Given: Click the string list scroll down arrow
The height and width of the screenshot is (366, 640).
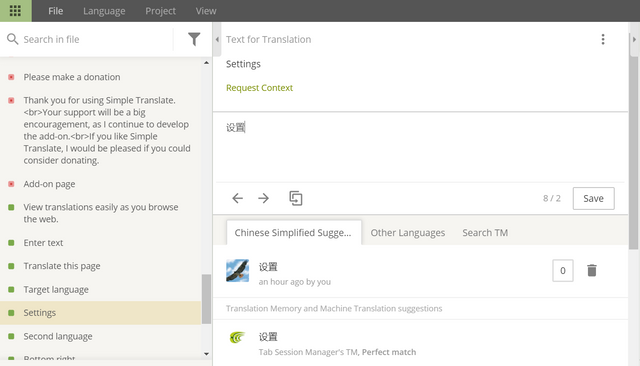Looking at the screenshot, I should [x=206, y=354].
